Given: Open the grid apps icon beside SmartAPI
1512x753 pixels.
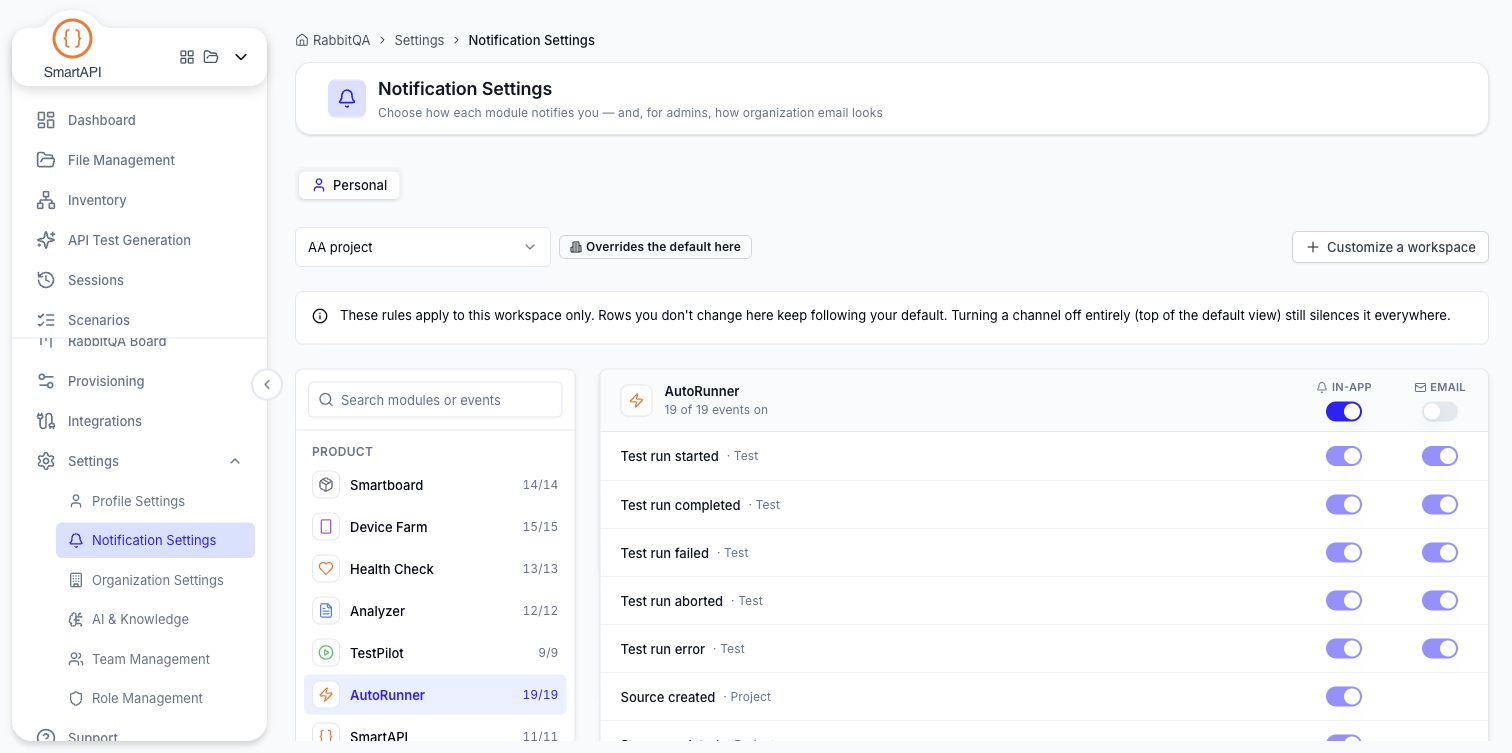Looking at the screenshot, I should coord(187,57).
